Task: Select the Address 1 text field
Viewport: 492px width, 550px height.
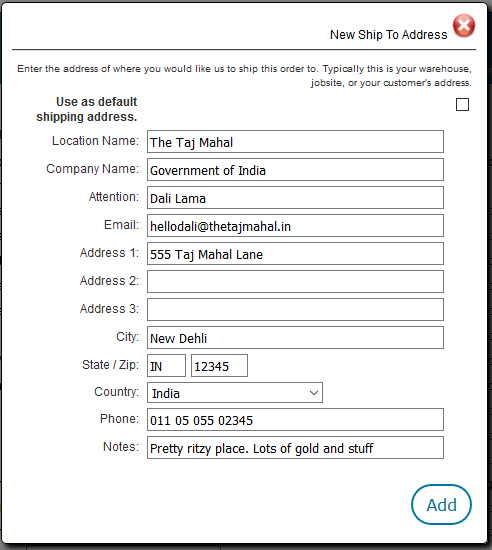Action: pos(295,254)
